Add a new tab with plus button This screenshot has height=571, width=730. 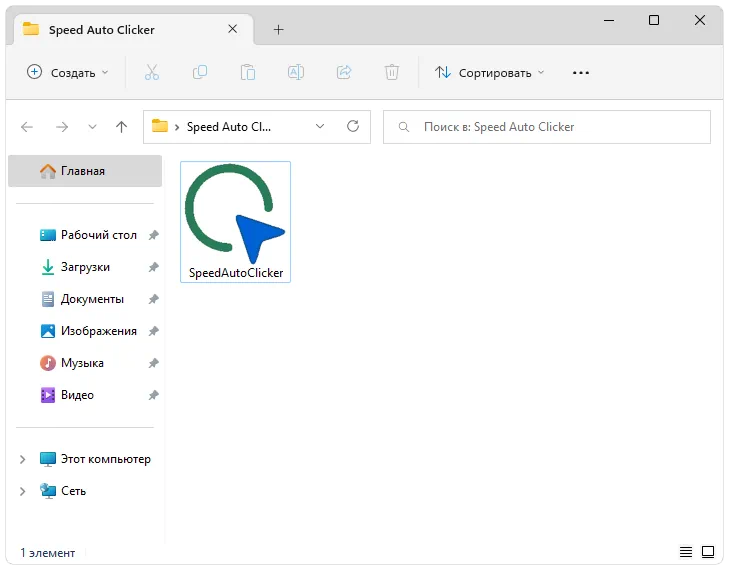coord(278,30)
